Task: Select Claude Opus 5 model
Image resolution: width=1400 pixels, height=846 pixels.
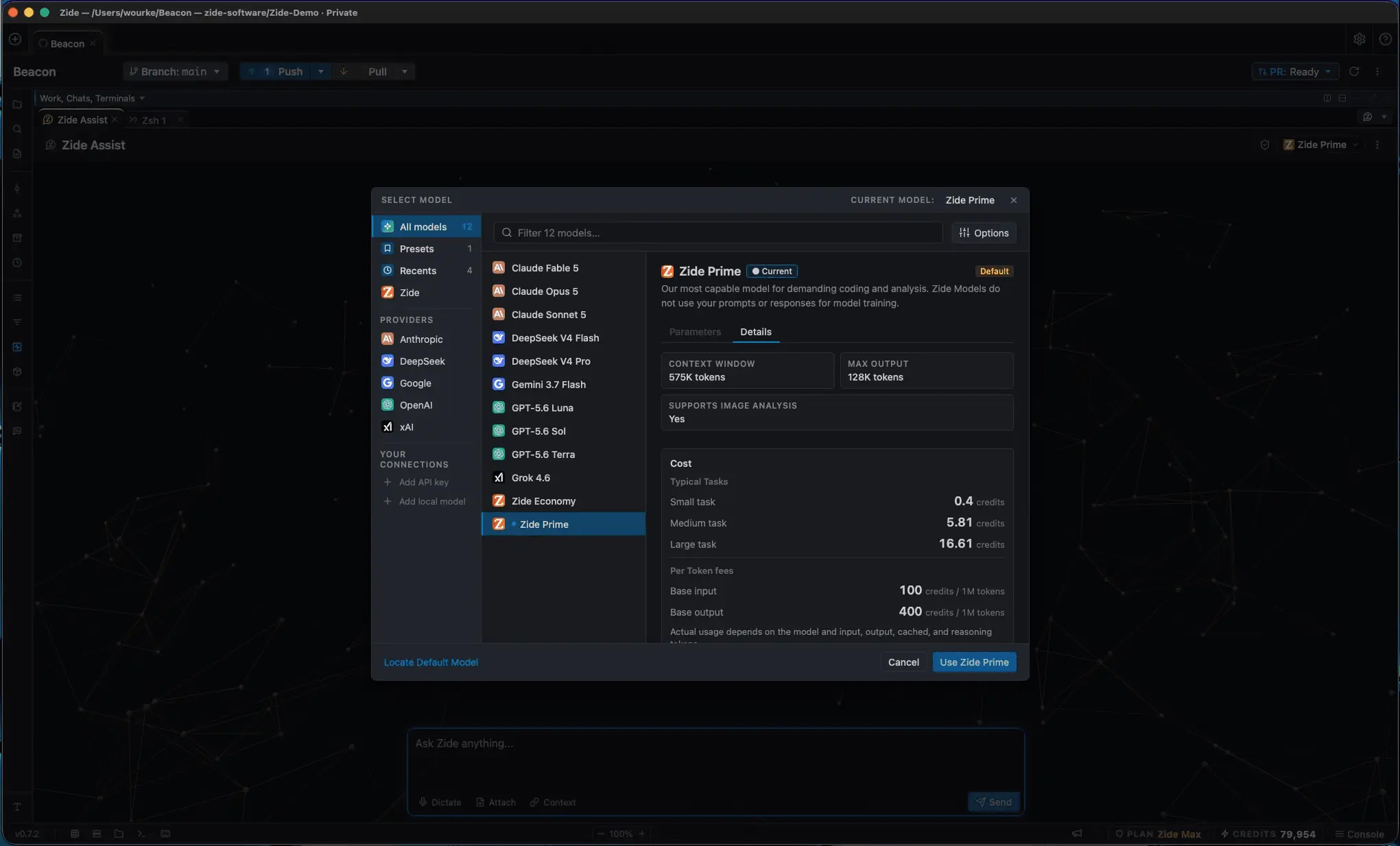Action: [x=563, y=291]
